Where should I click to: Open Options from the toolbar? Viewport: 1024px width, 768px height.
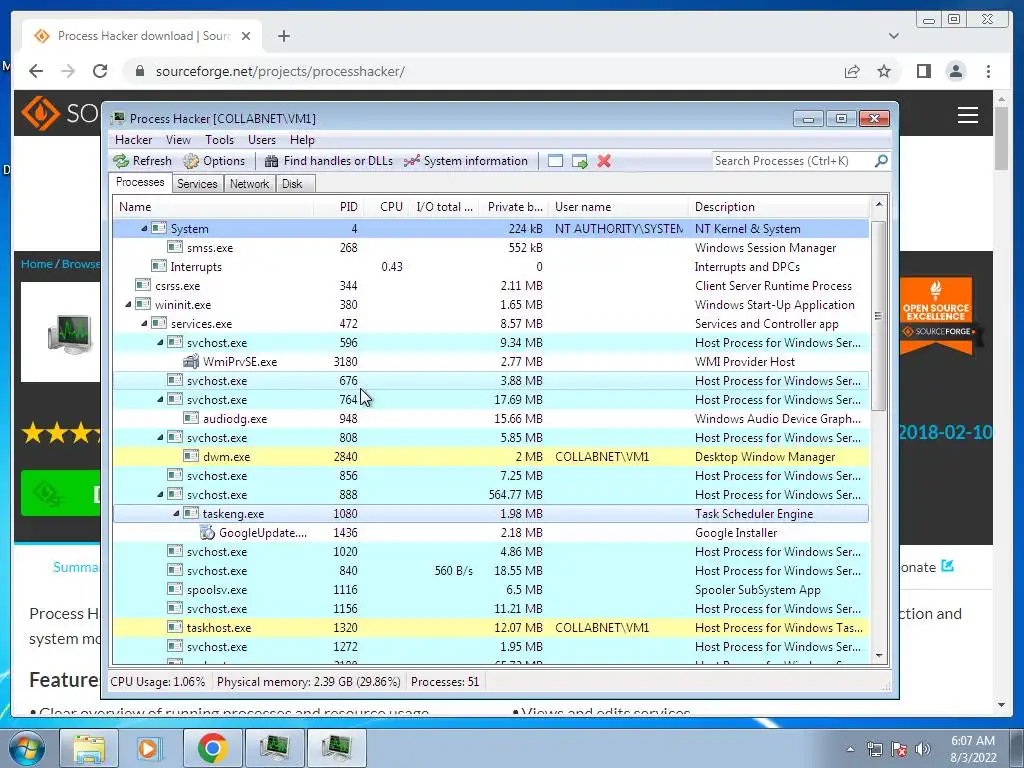[214, 161]
